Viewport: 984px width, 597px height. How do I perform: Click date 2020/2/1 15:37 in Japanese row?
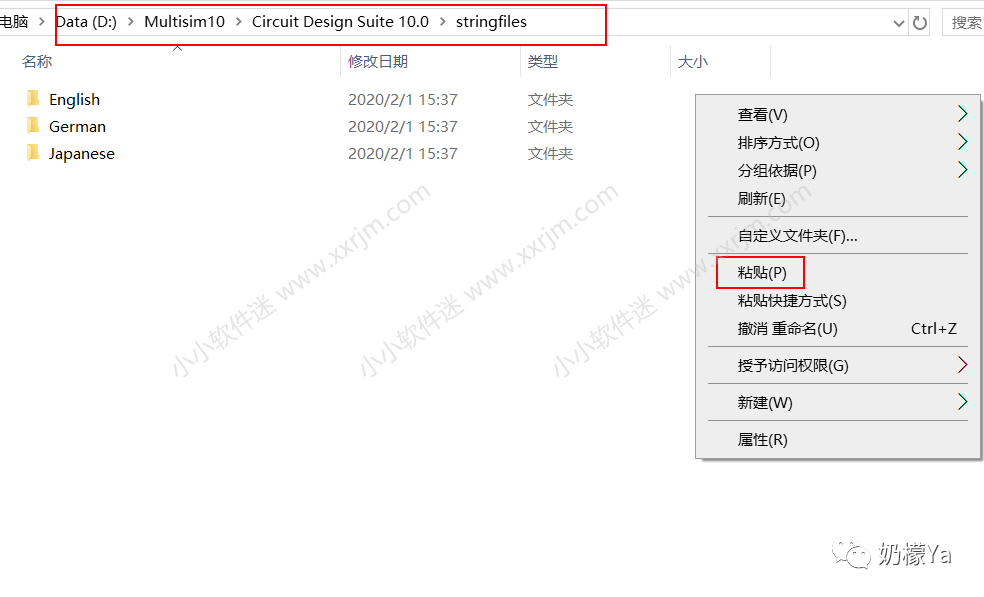click(403, 153)
